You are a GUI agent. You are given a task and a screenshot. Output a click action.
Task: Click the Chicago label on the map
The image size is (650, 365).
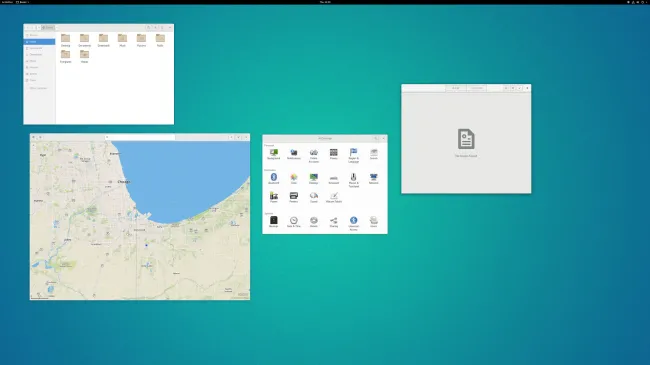click(124, 182)
